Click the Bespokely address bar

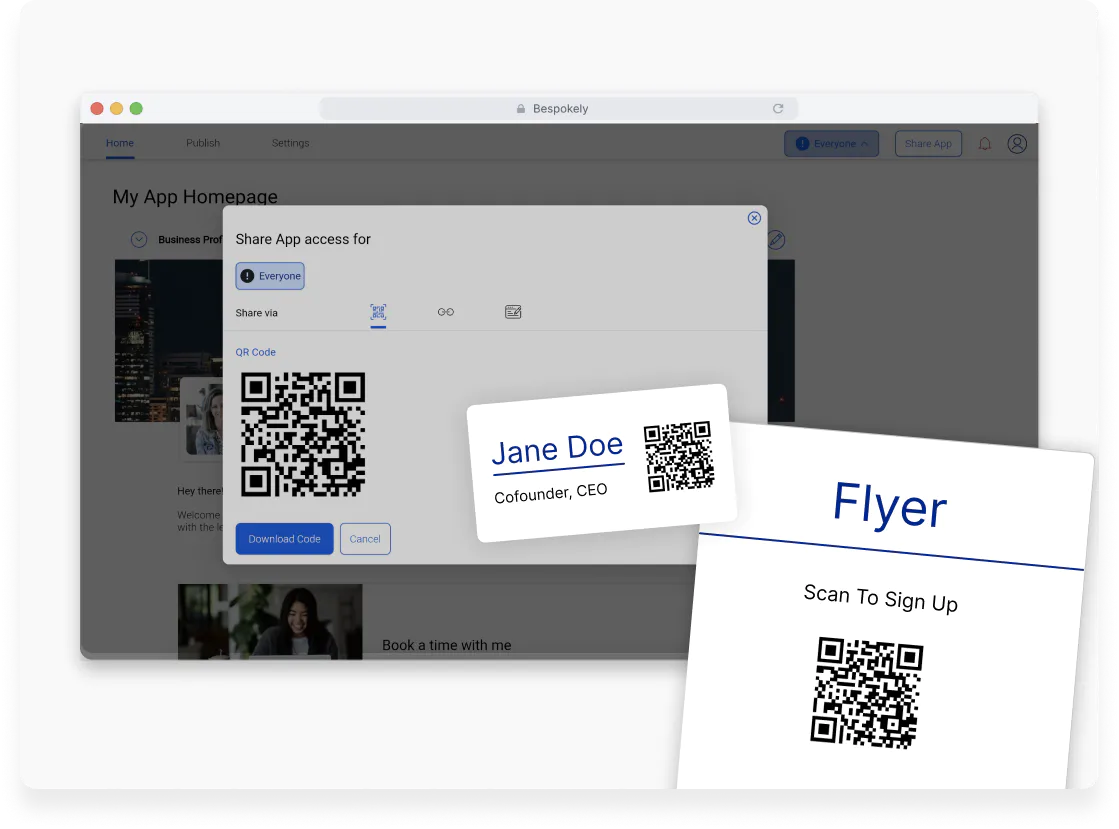coord(559,108)
